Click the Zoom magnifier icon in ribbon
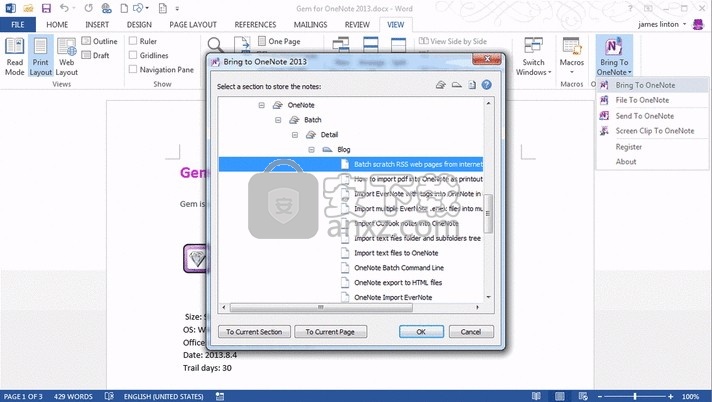 215,45
